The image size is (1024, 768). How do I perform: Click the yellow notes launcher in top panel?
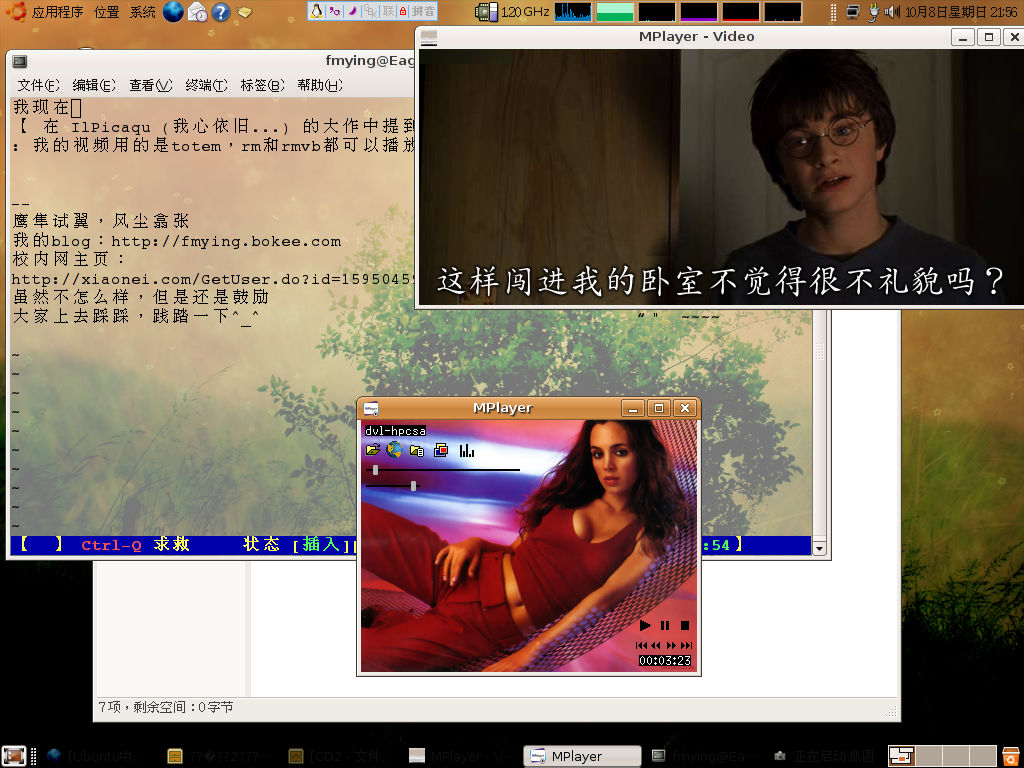[x=244, y=12]
